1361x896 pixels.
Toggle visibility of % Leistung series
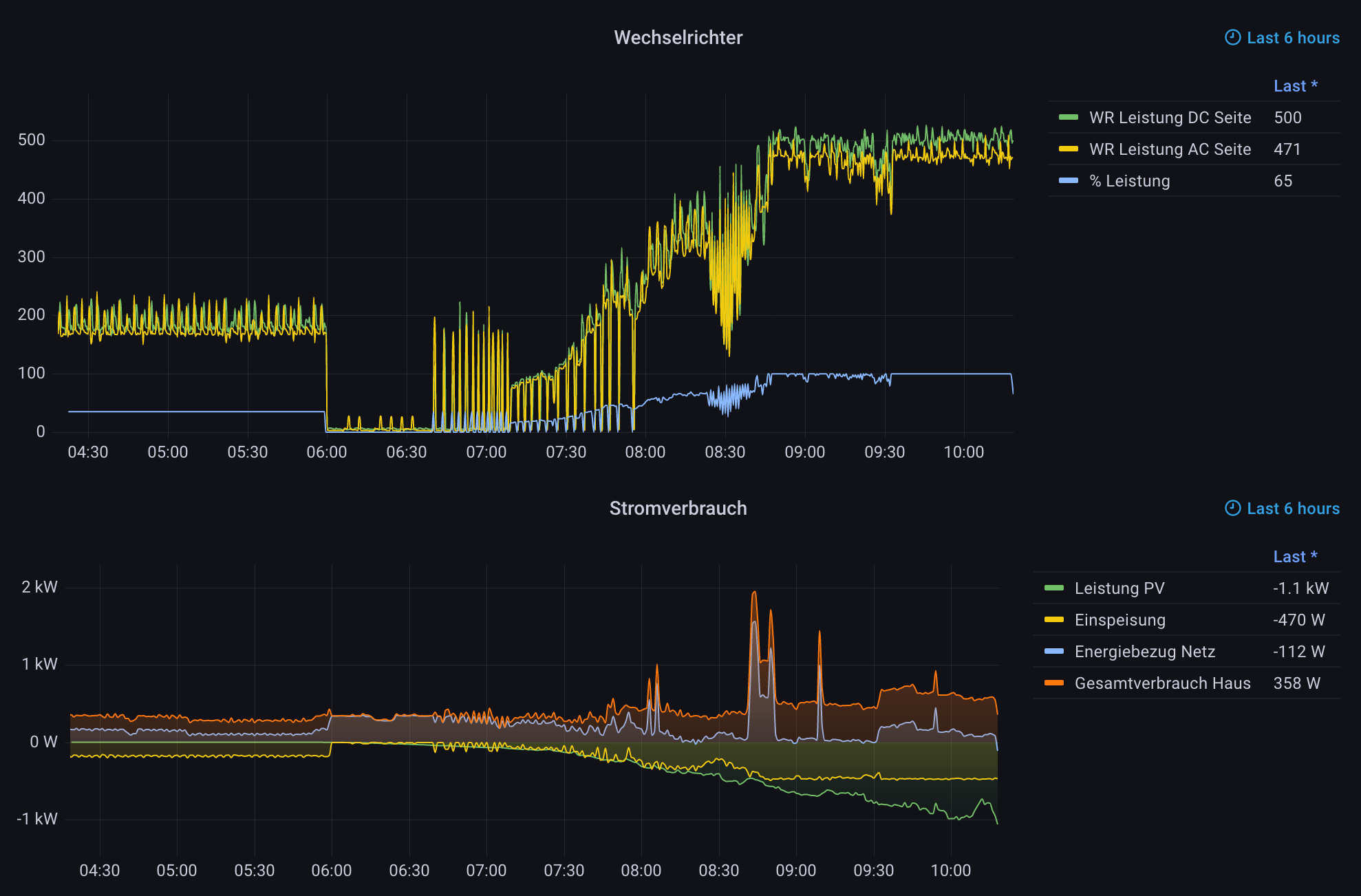point(1129,181)
